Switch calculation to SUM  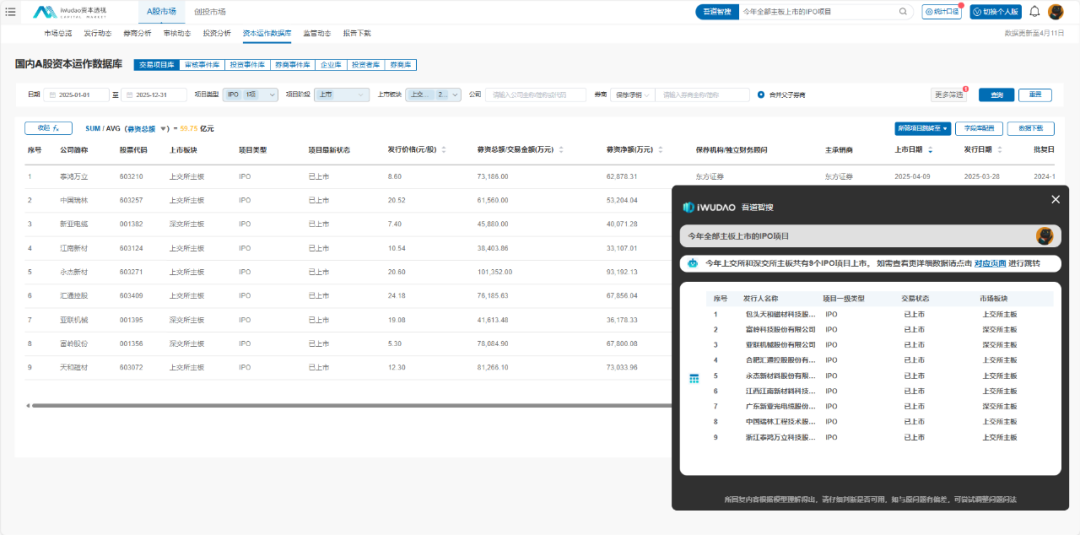pyautogui.click(x=93, y=129)
